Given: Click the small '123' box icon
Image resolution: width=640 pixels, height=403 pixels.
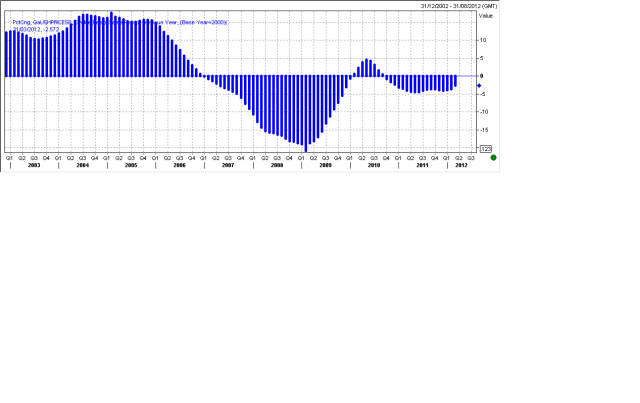Looking at the screenshot, I should [486, 148].
